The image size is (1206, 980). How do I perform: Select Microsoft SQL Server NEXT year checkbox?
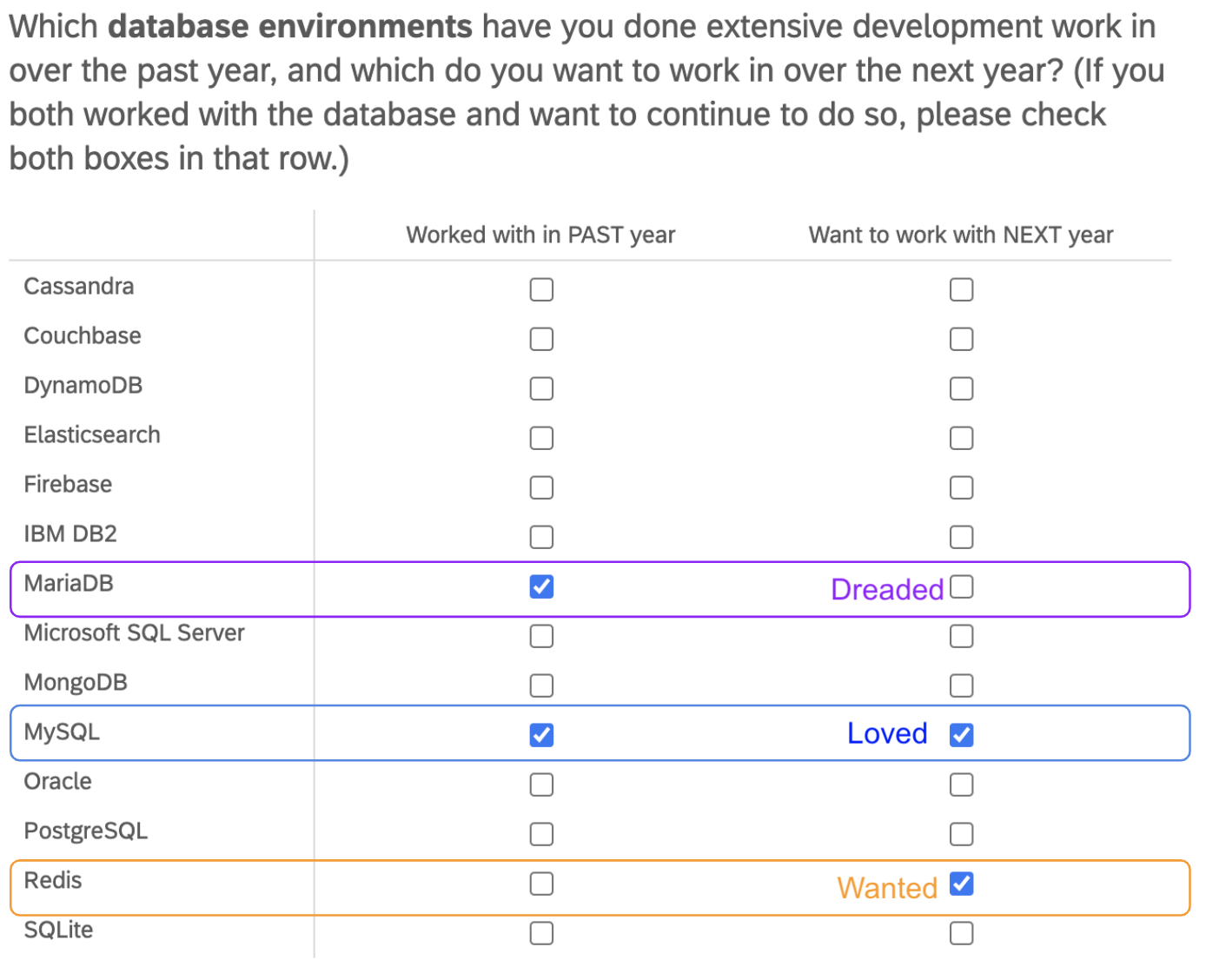[961, 636]
